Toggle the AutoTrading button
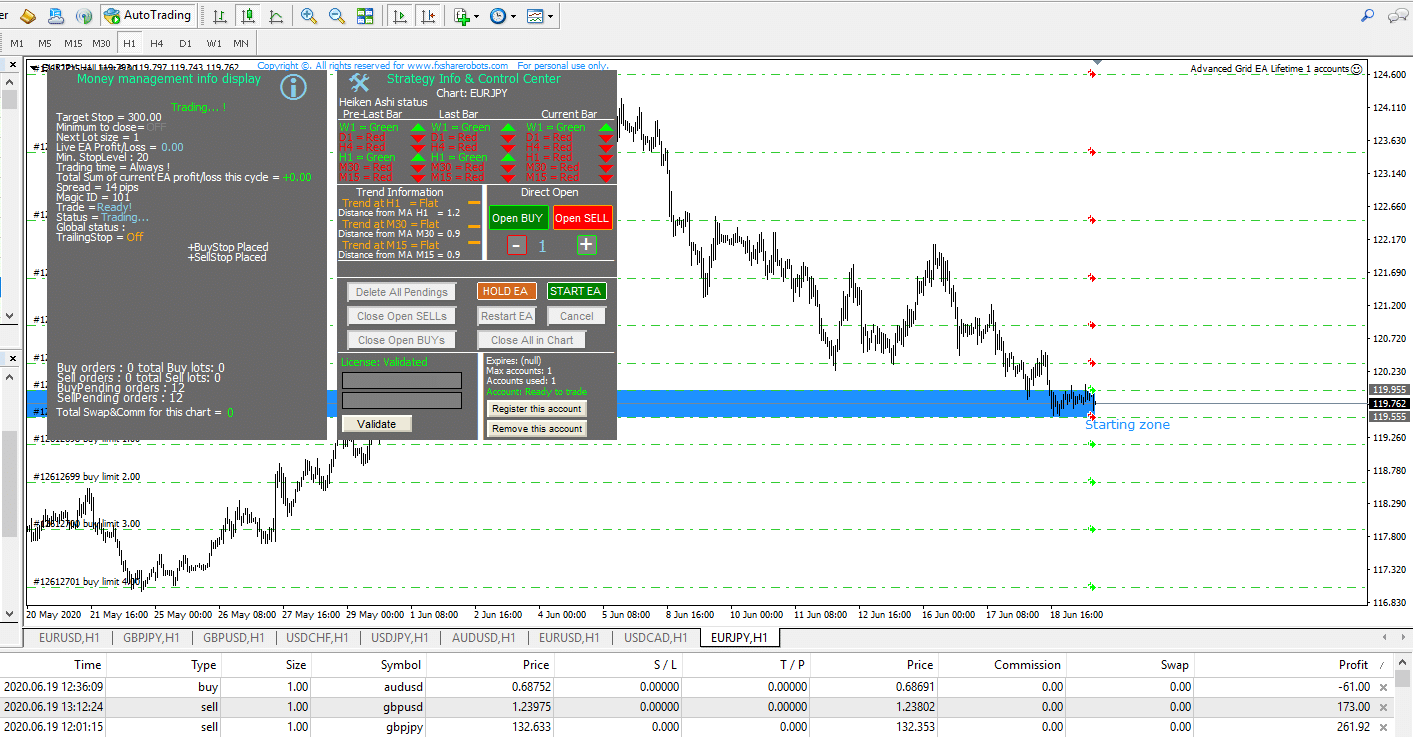1413x737 pixels. 148,15
